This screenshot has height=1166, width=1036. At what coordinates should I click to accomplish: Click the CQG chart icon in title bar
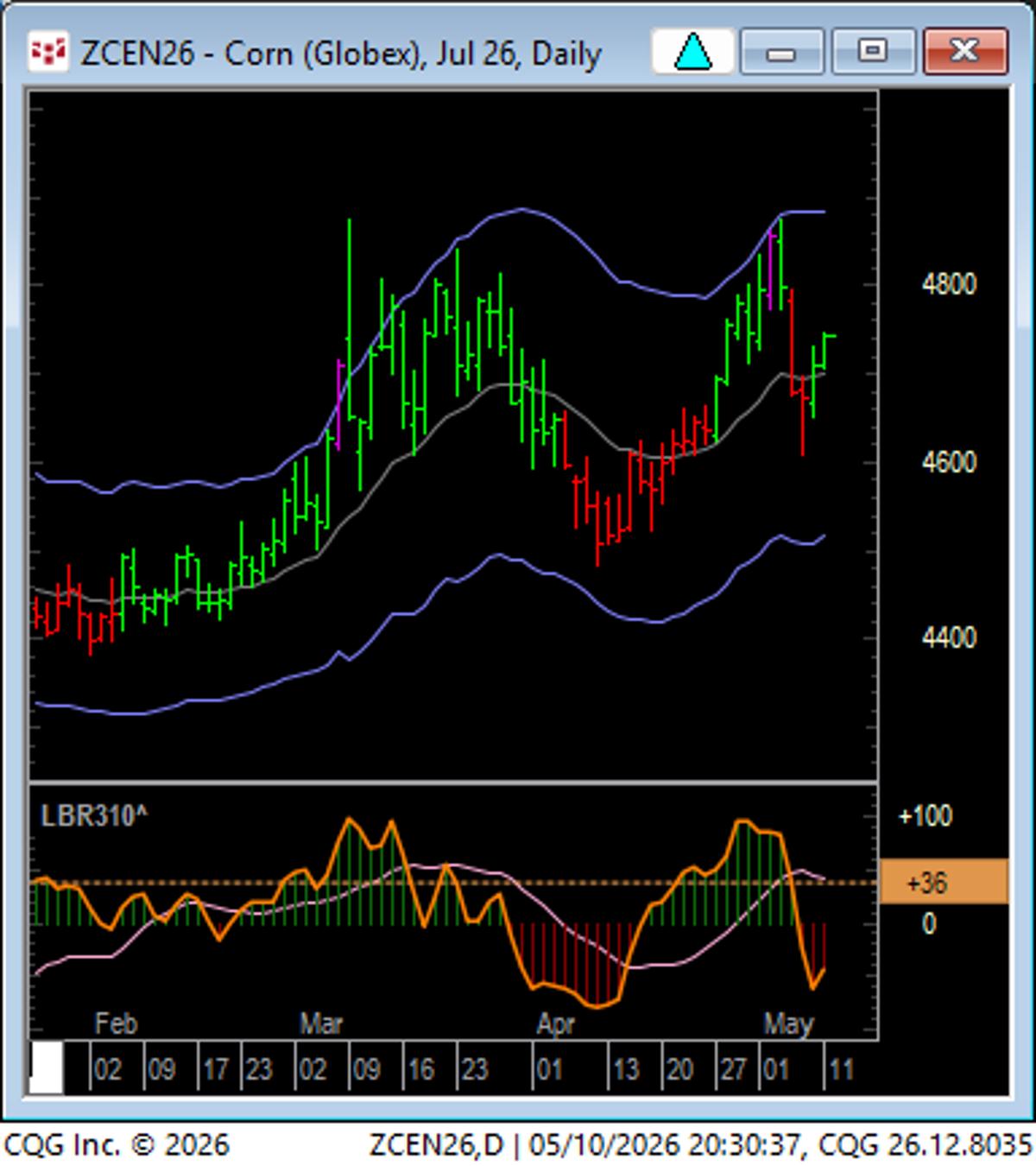(47, 52)
